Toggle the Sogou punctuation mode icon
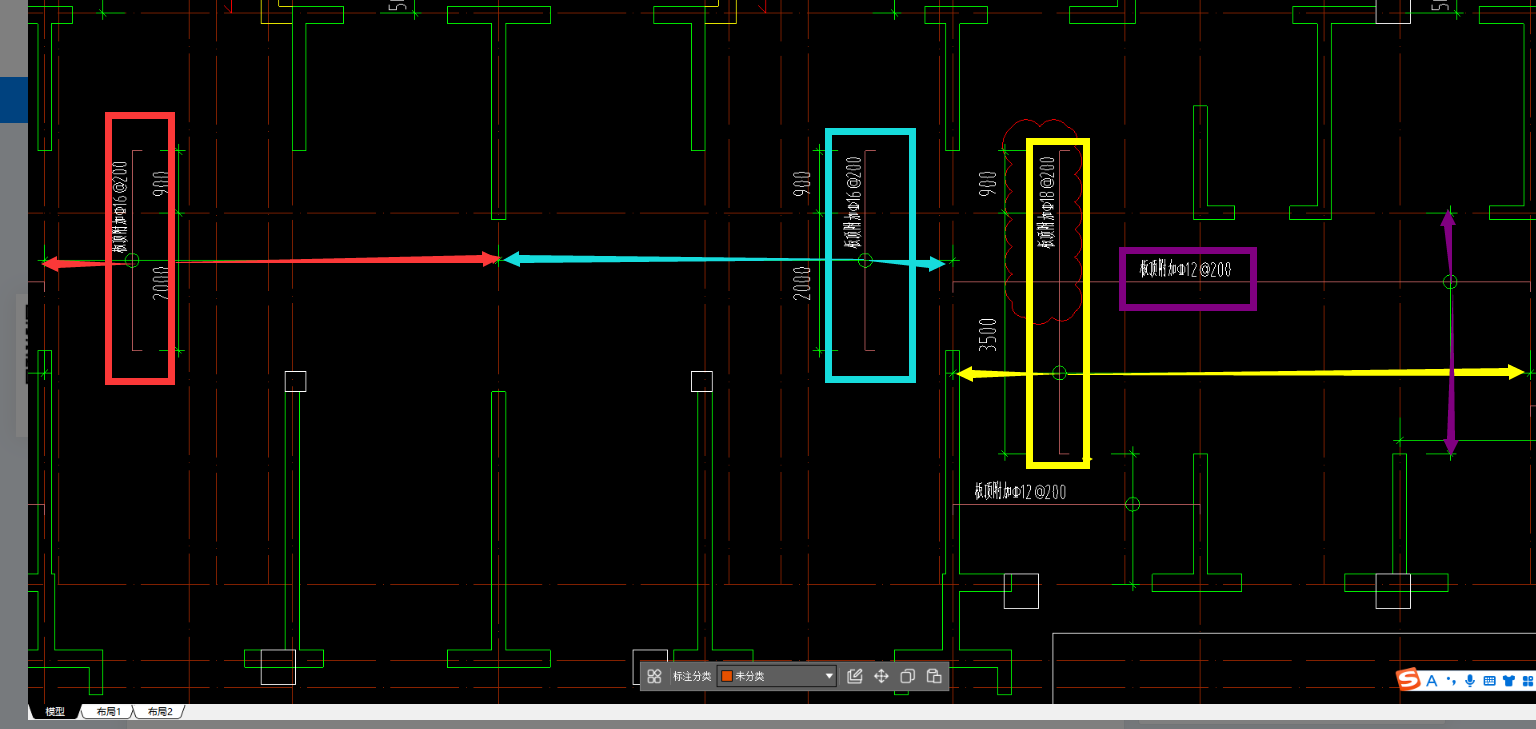The height and width of the screenshot is (729, 1536). (1451, 680)
